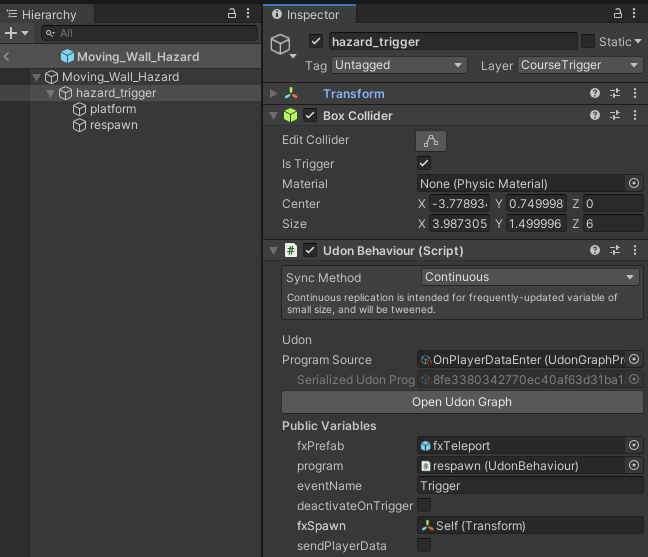This screenshot has height=557, width=648.
Task: Open the Layer dropdown showing CourseTrigger
Action: 580,65
